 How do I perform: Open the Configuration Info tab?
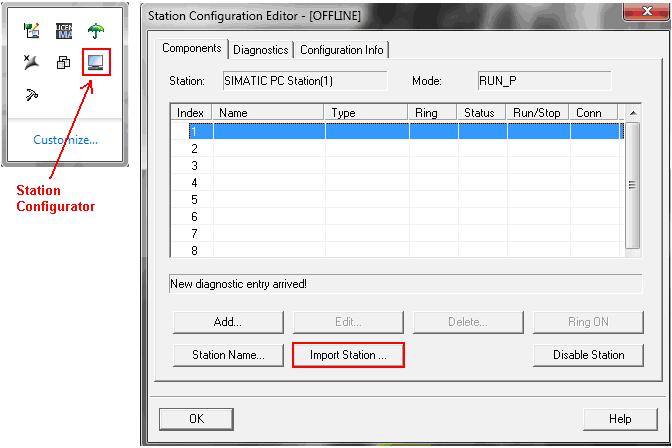(x=342, y=50)
